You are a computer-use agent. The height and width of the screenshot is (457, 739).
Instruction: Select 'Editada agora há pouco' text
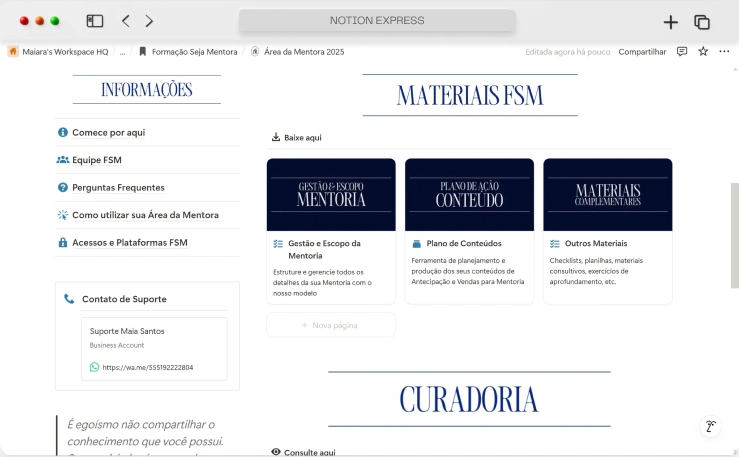click(567, 52)
